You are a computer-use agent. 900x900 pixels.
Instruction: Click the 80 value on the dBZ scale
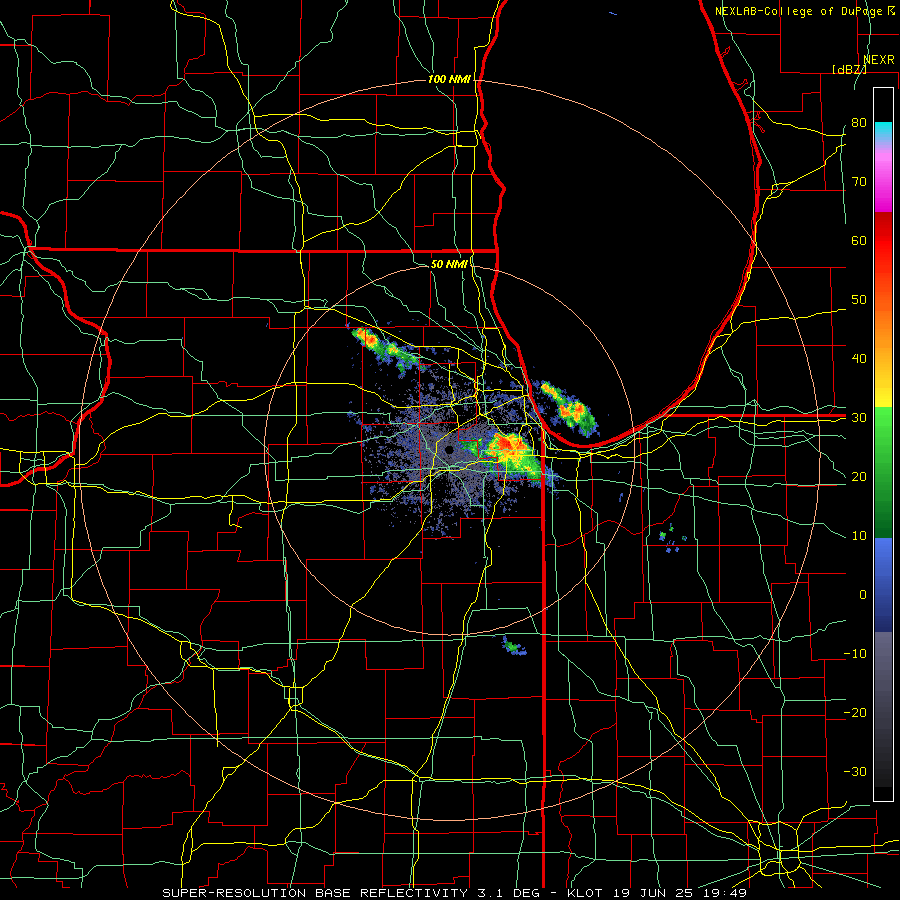859,122
